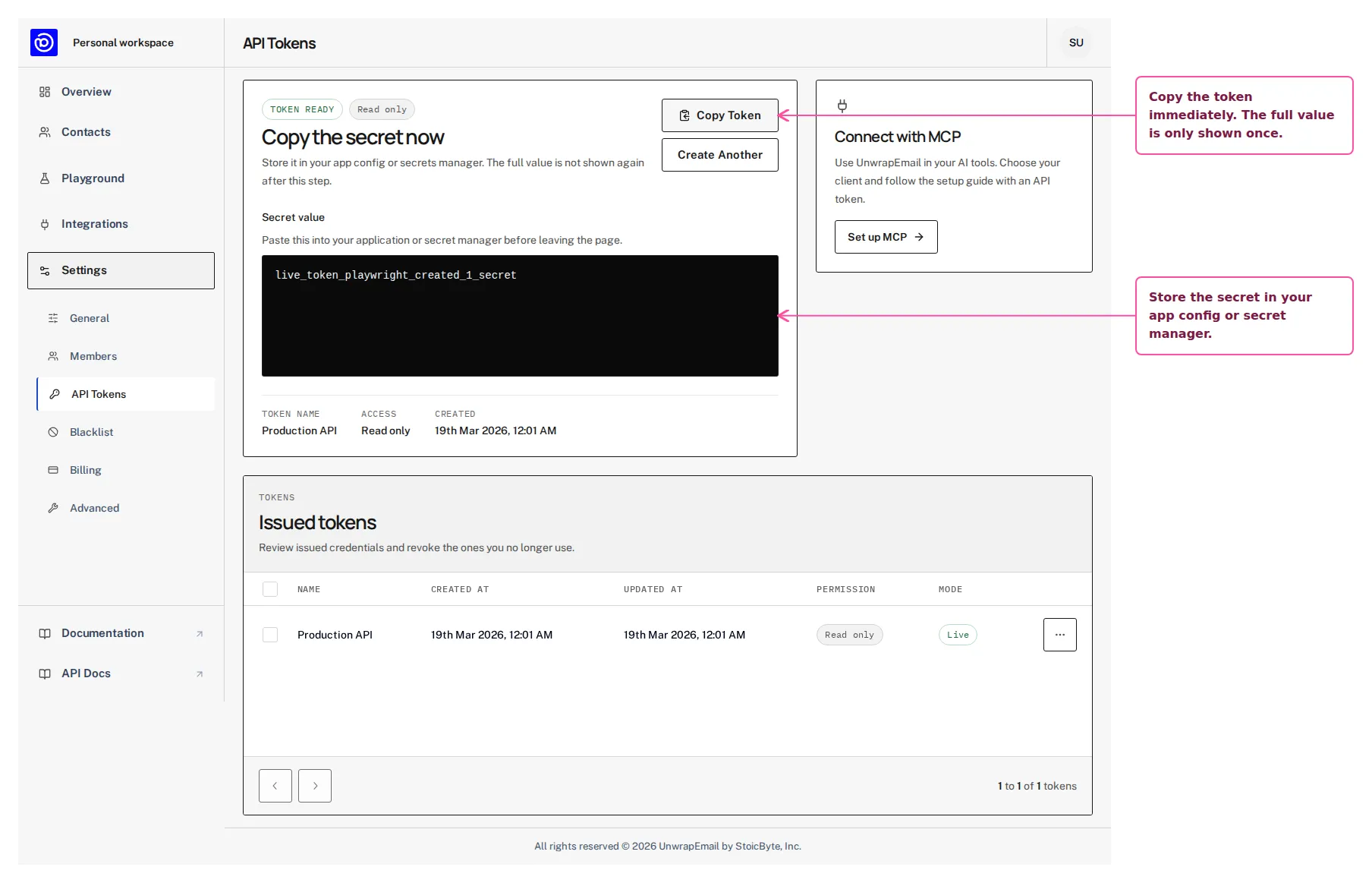Select API Tokens in settings menu
The height and width of the screenshot is (883, 1372).
(x=125, y=394)
